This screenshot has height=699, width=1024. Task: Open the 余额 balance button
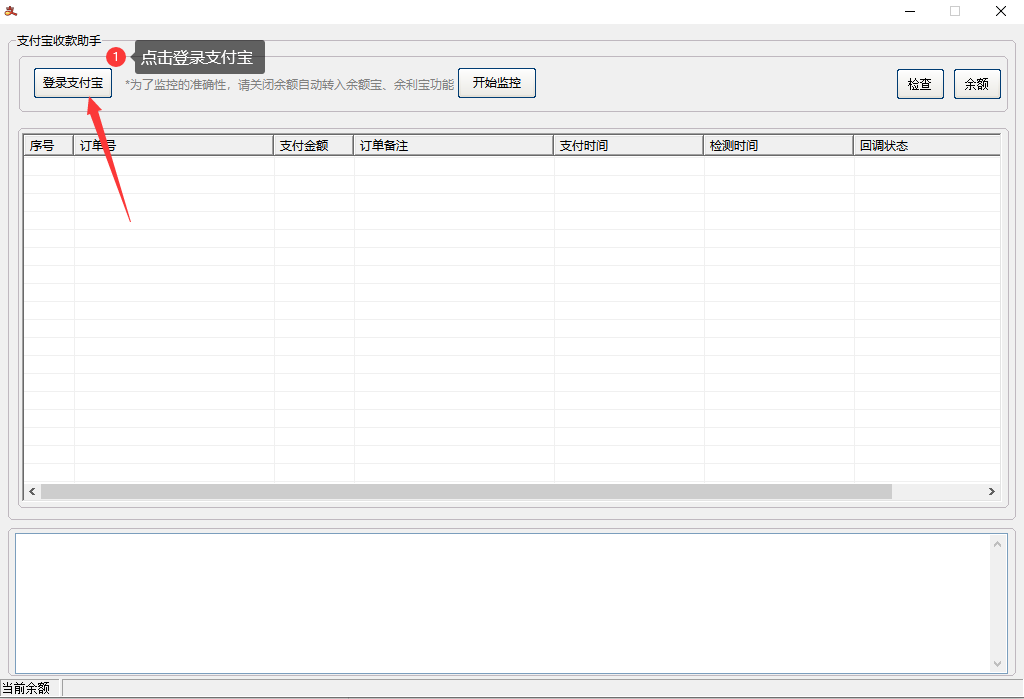(x=977, y=84)
